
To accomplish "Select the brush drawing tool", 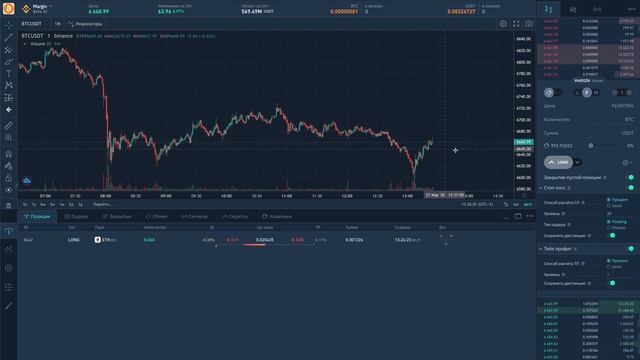I will point(9,62).
